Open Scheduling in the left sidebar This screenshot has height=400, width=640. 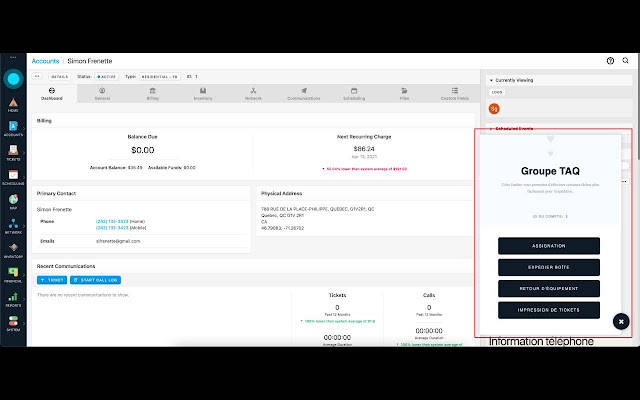[x=13, y=178]
